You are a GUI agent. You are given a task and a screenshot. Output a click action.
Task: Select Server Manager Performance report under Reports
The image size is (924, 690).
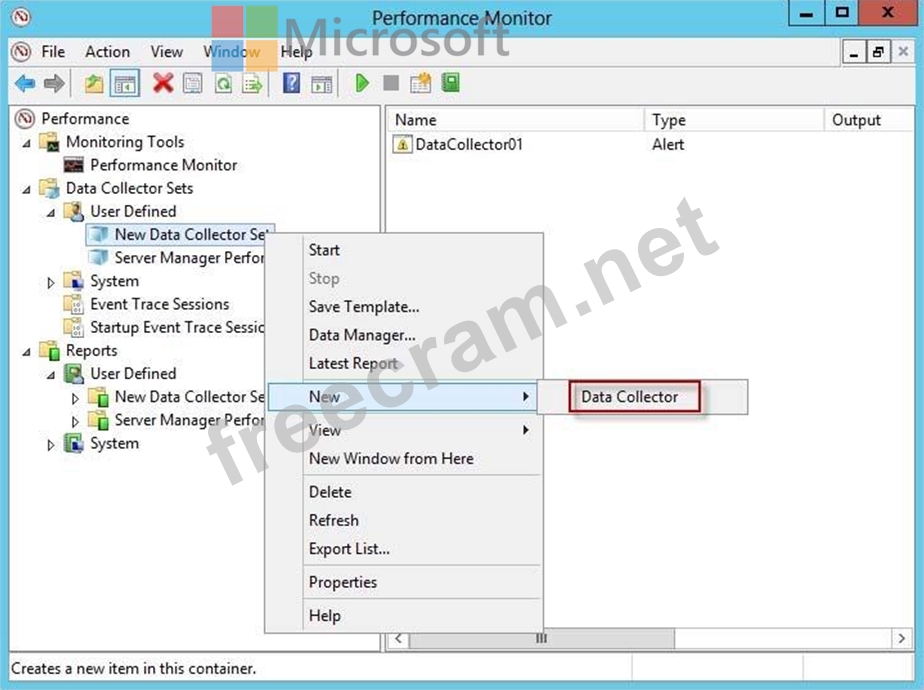189,420
